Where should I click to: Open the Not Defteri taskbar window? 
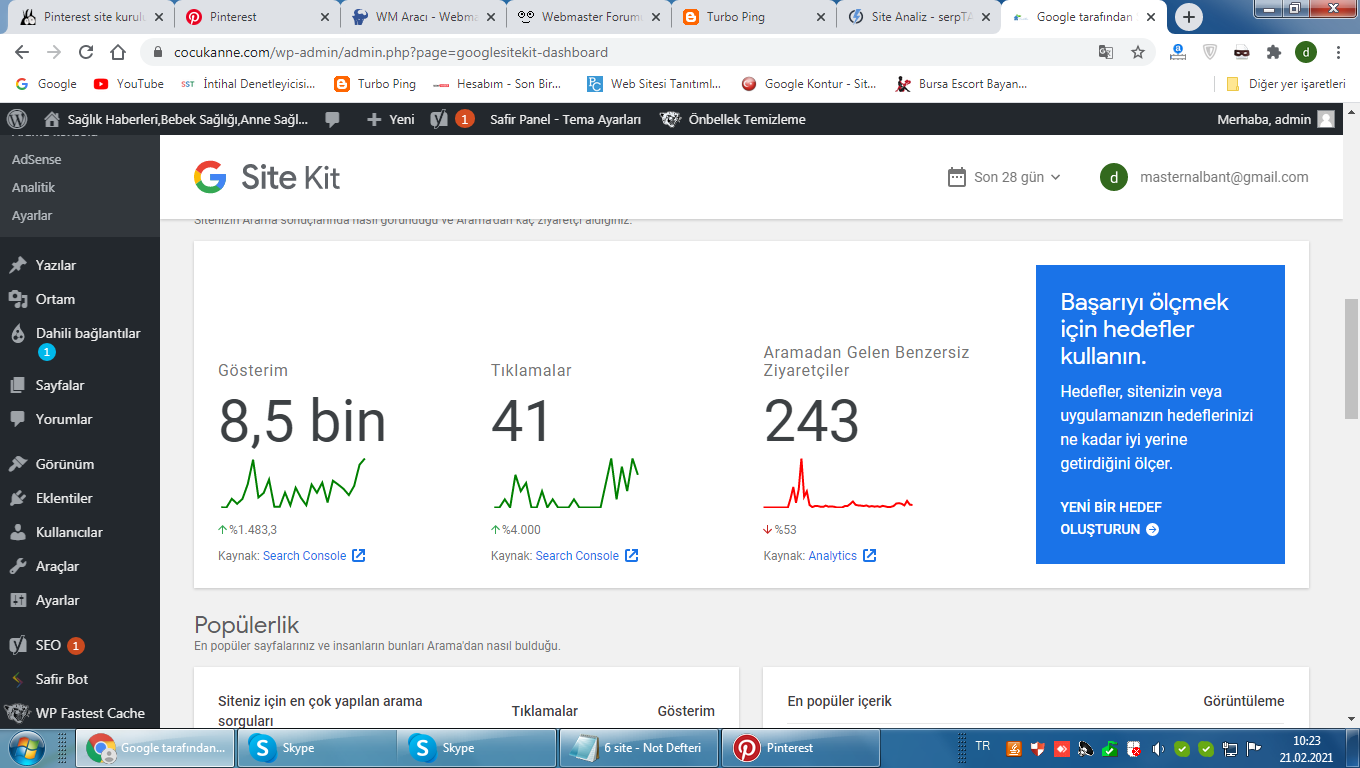641,748
